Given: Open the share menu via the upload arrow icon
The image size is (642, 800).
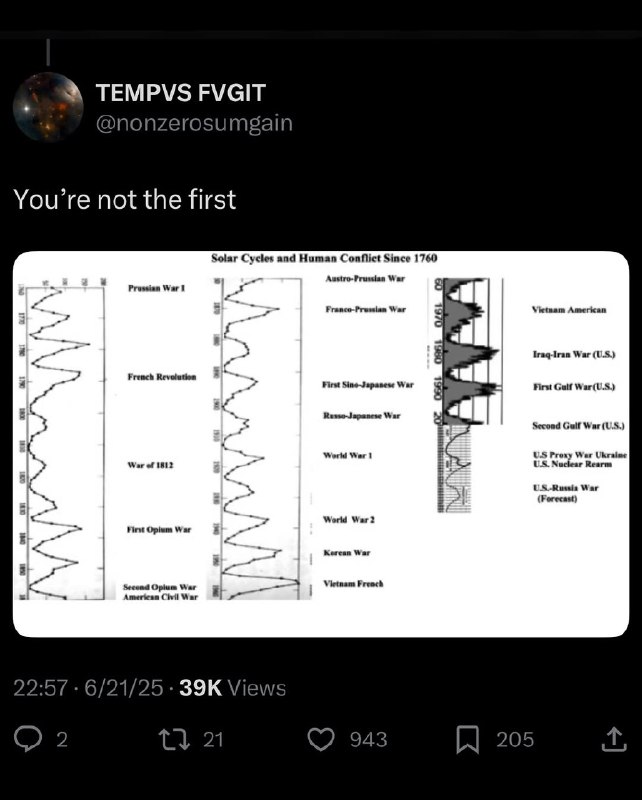Looking at the screenshot, I should [613, 739].
